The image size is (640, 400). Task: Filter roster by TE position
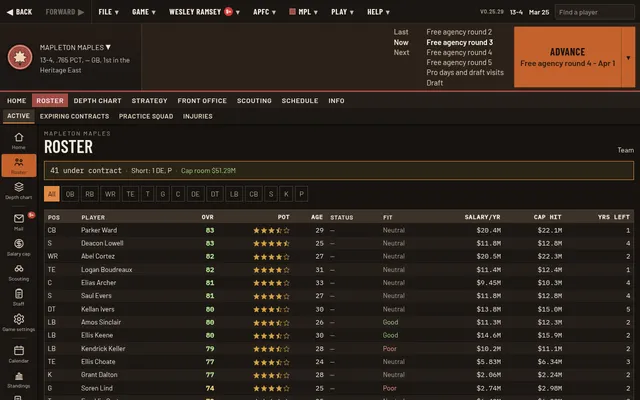pyautogui.click(x=130, y=194)
